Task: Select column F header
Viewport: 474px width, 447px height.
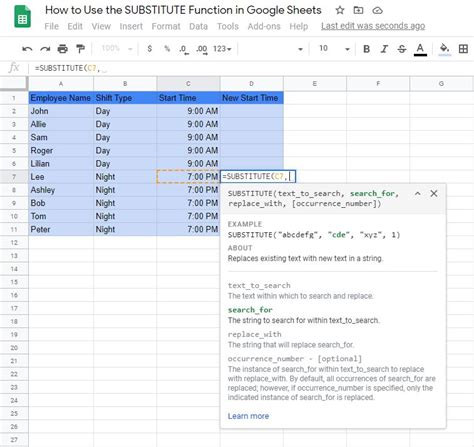Action: click(x=378, y=84)
